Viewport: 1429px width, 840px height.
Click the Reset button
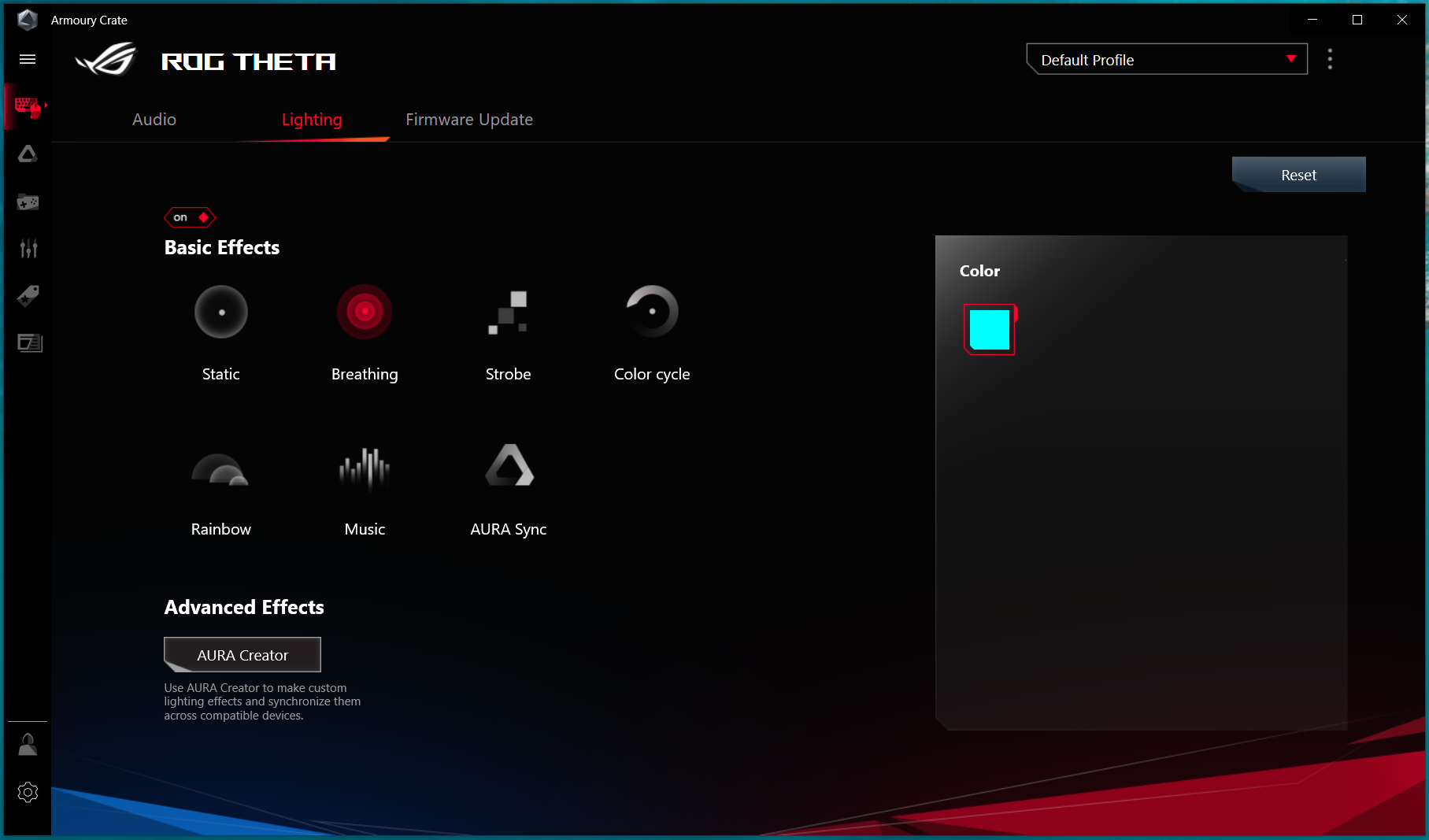[1298, 175]
